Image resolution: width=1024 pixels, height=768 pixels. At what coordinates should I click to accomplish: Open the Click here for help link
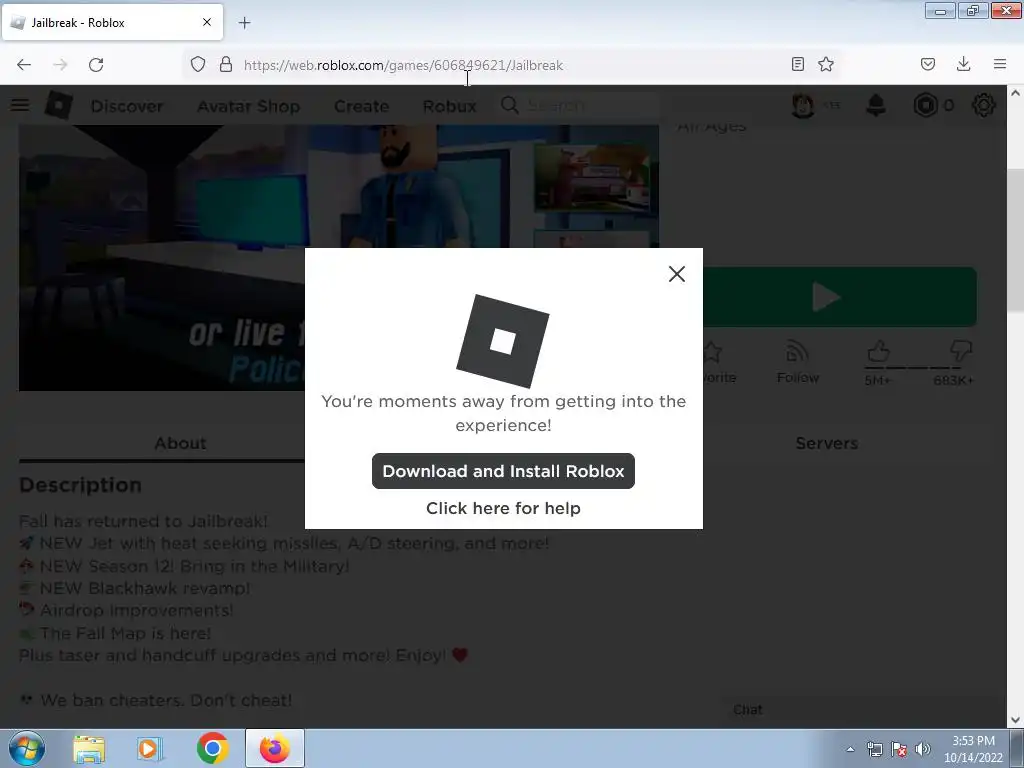(x=503, y=508)
